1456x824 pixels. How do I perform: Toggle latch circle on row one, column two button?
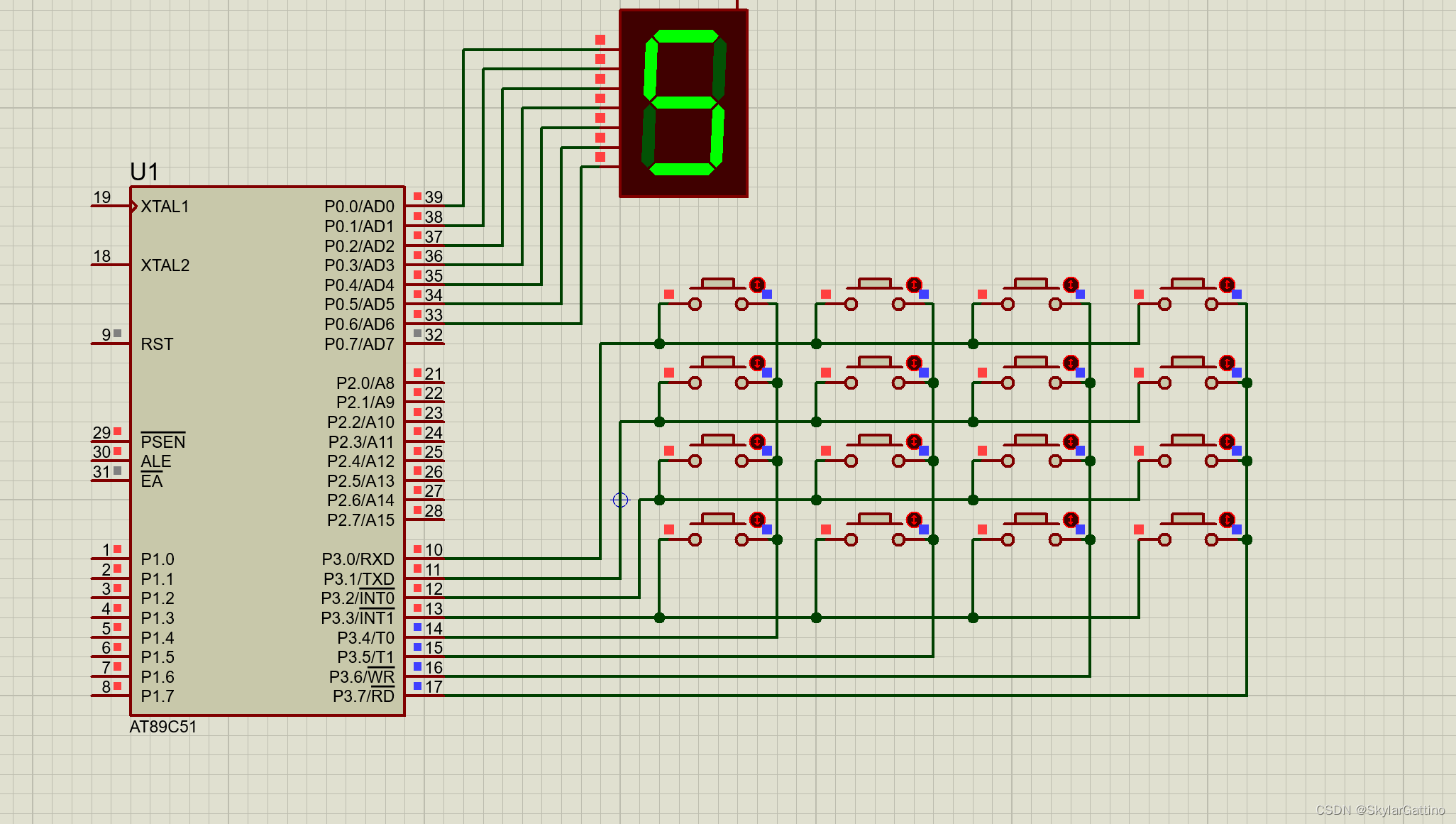pyautogui.click(x=914, y=285)
